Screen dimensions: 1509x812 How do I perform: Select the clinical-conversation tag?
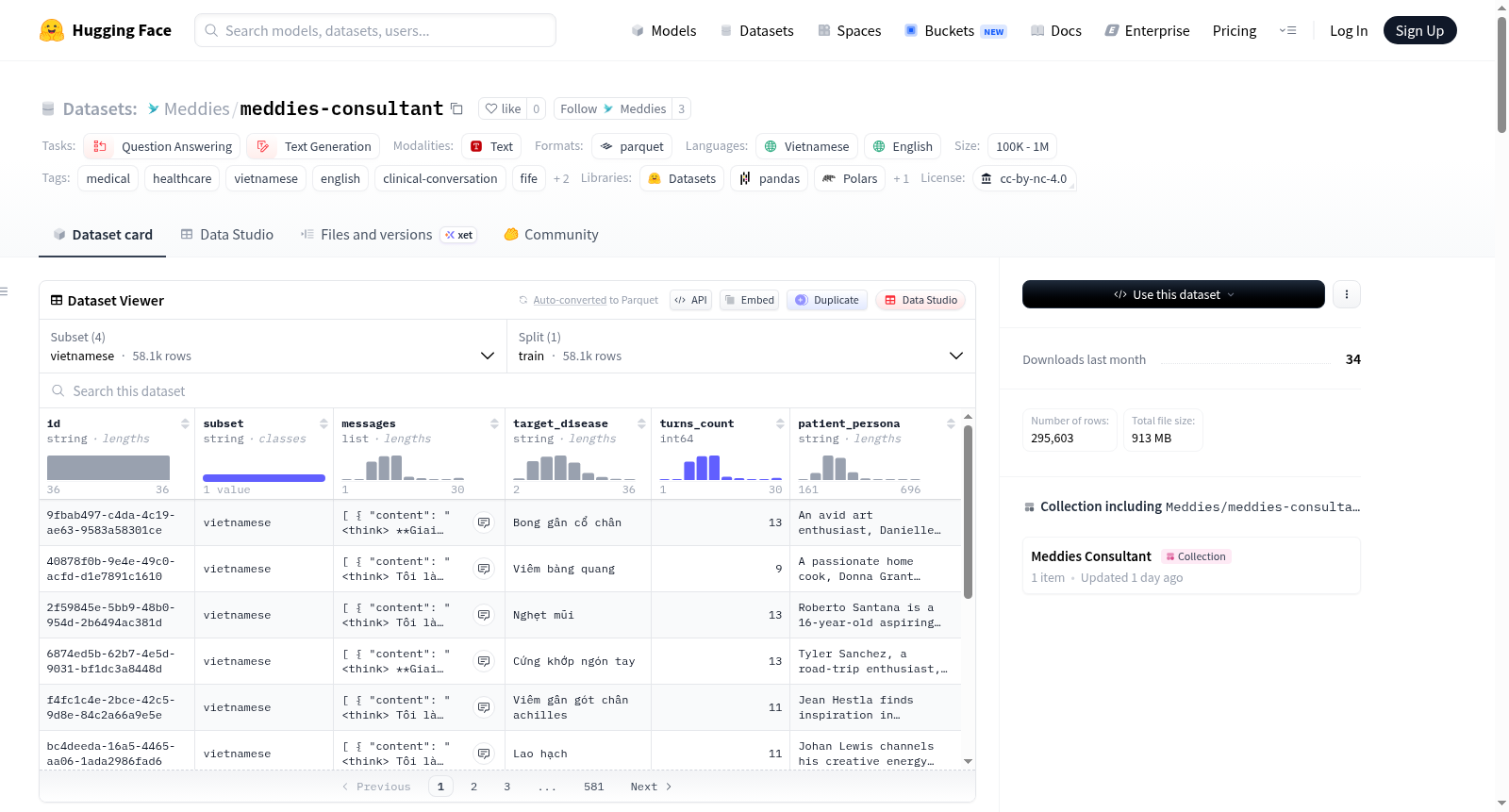440,178
